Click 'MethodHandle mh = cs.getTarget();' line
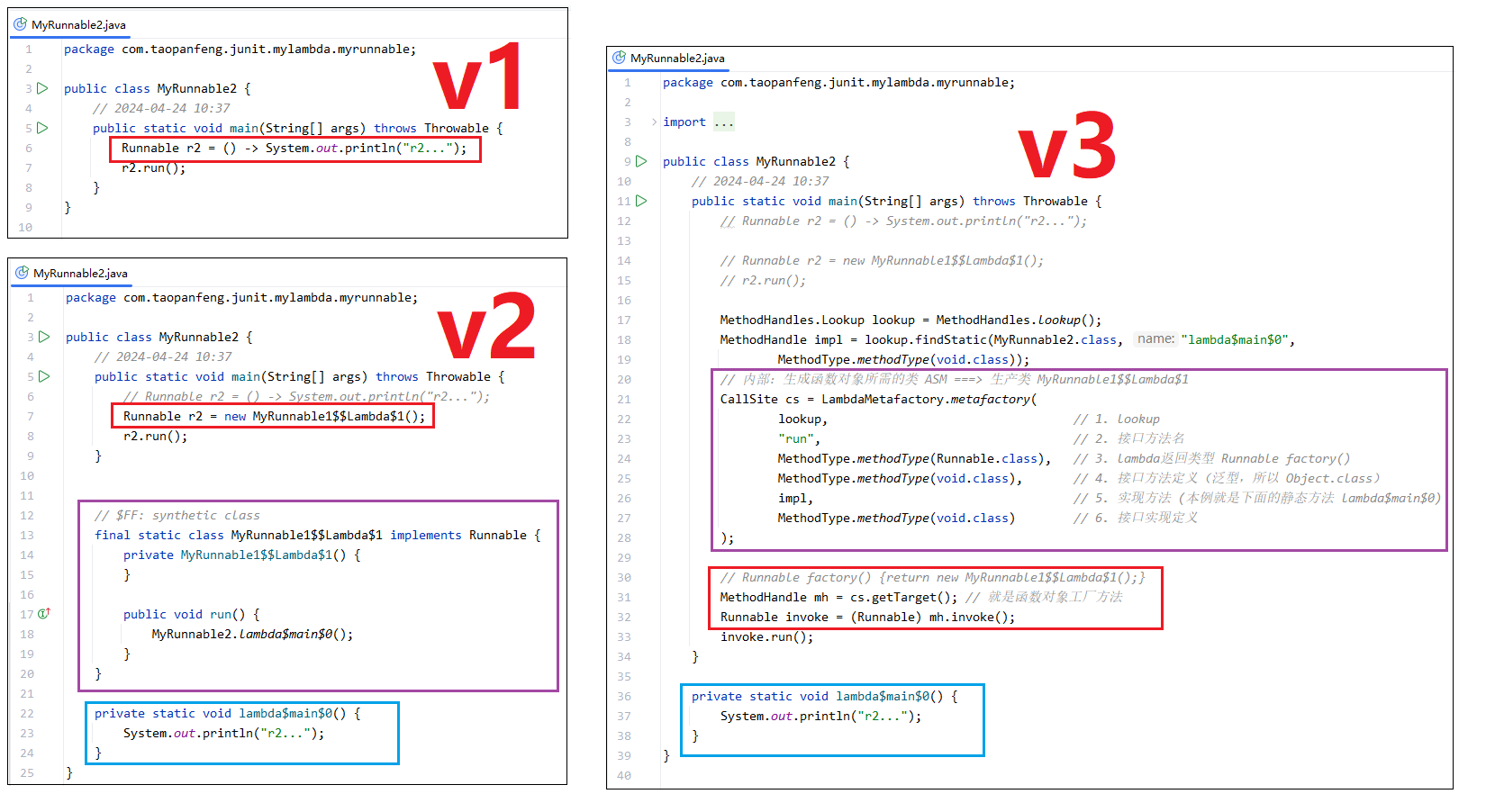This screenshot has height=812, width=1486. pos(838,598)
